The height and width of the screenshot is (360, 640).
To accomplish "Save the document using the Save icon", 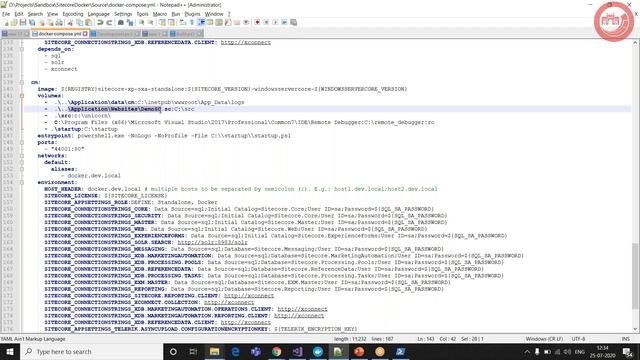I will click(23, 22).
